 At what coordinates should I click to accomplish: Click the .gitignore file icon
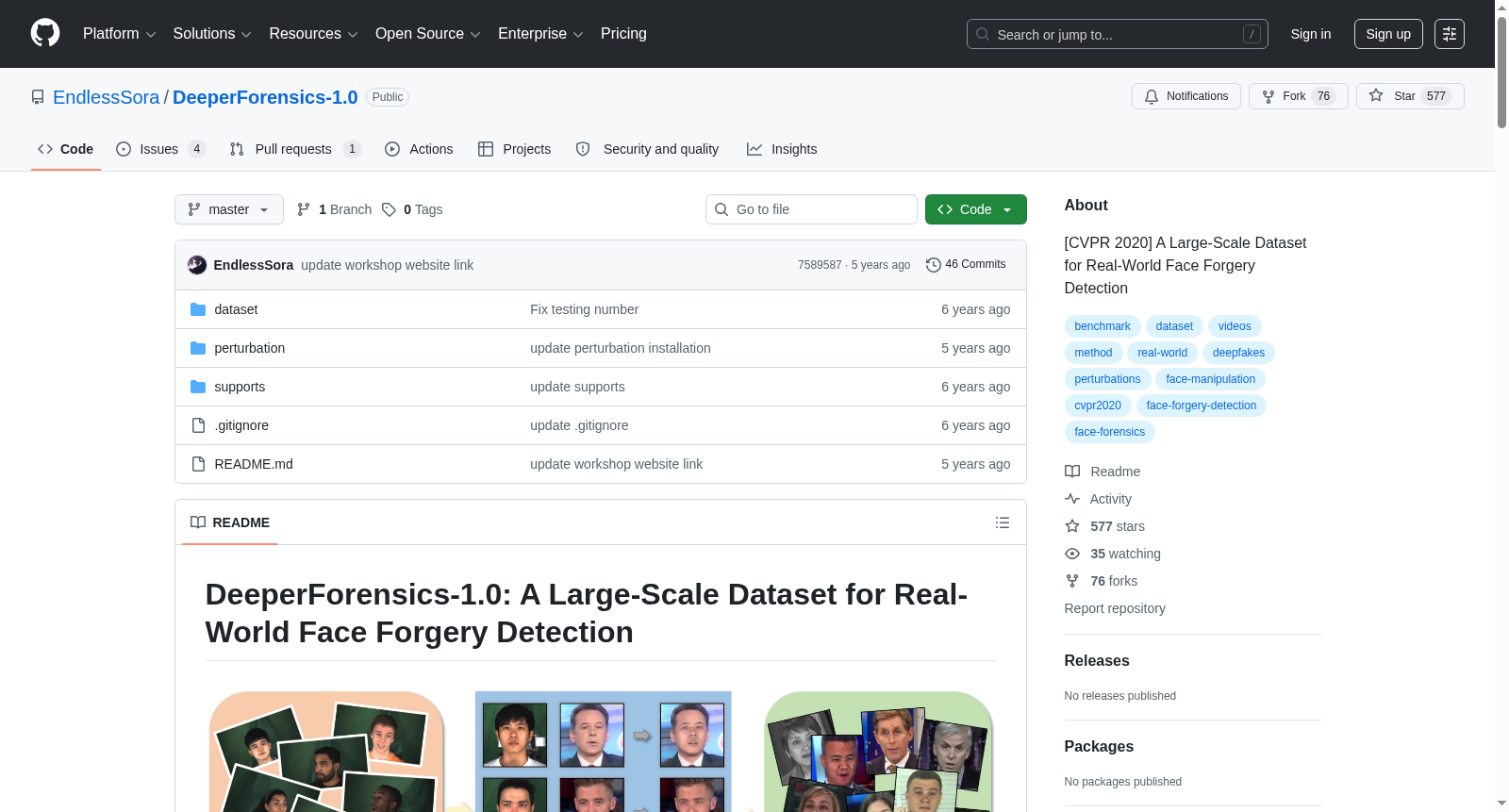tap(198, 425)
